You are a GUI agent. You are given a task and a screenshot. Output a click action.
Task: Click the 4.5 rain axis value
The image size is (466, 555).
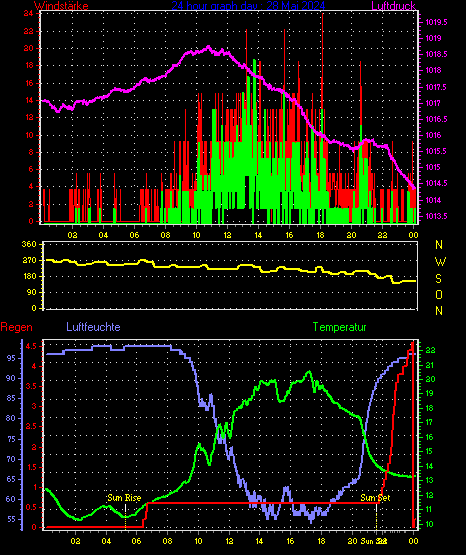pyautogui.click(x=31, y=347)
